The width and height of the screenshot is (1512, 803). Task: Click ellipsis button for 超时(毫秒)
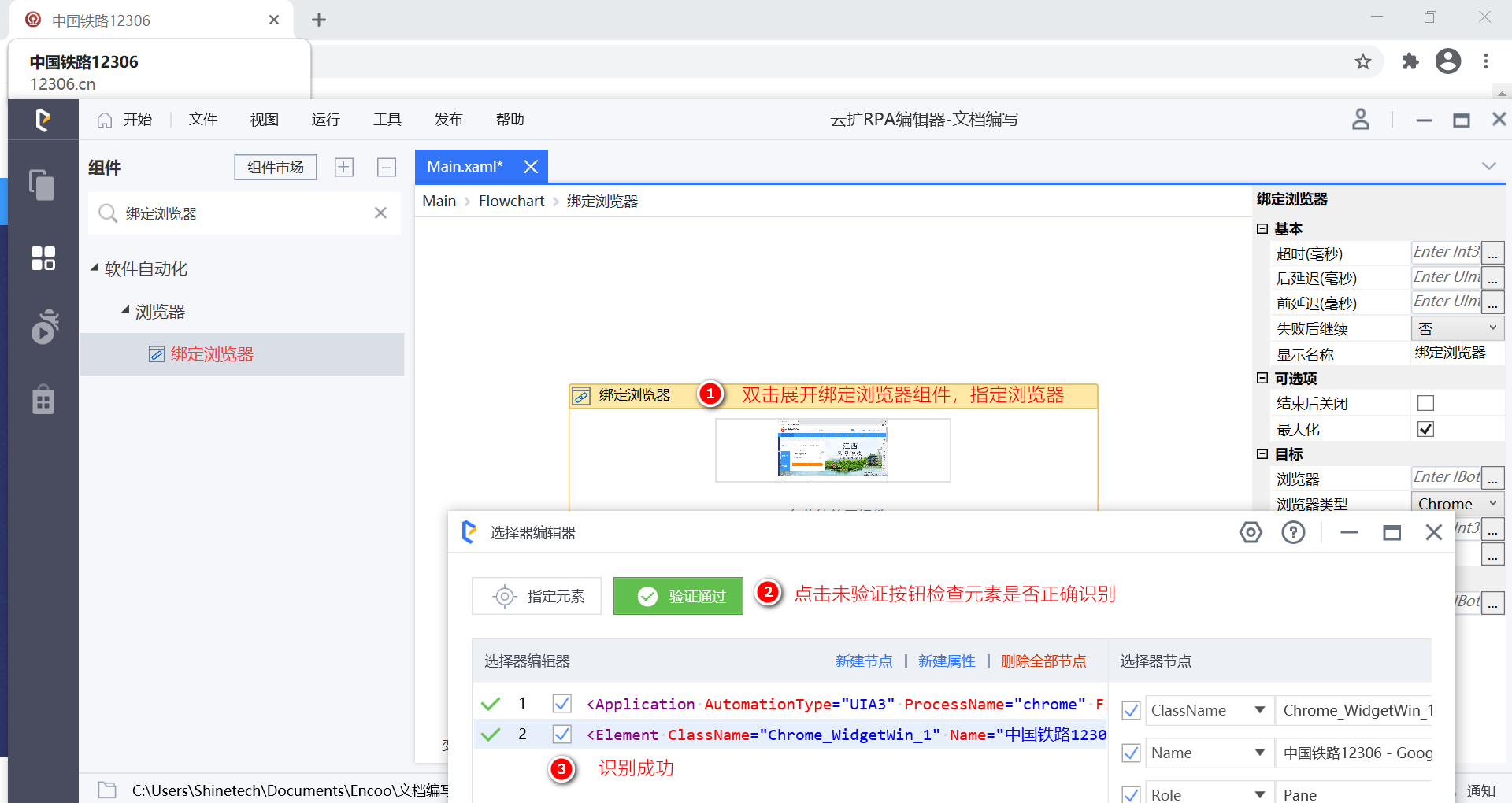[1493, 253]
